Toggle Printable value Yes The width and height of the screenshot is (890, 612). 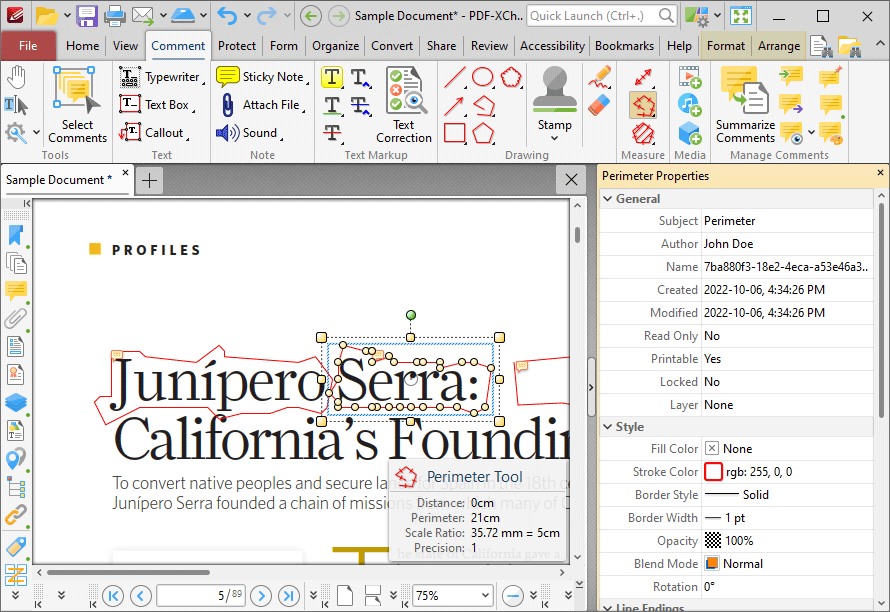(x=787, y=359)
